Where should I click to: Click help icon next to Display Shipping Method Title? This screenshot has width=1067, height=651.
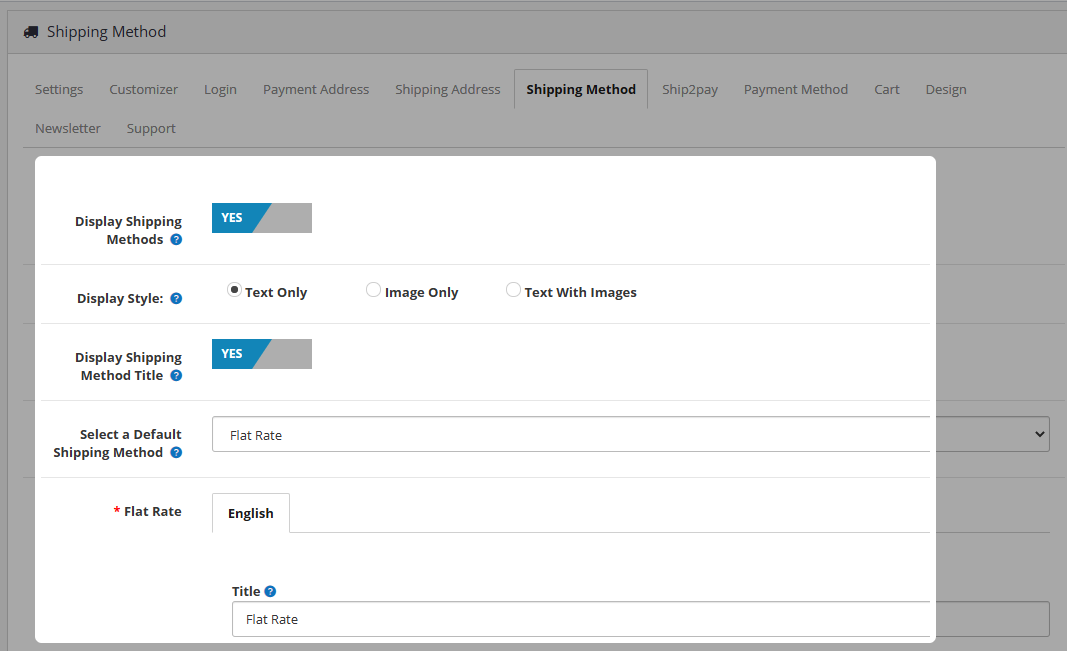point(176,376)
